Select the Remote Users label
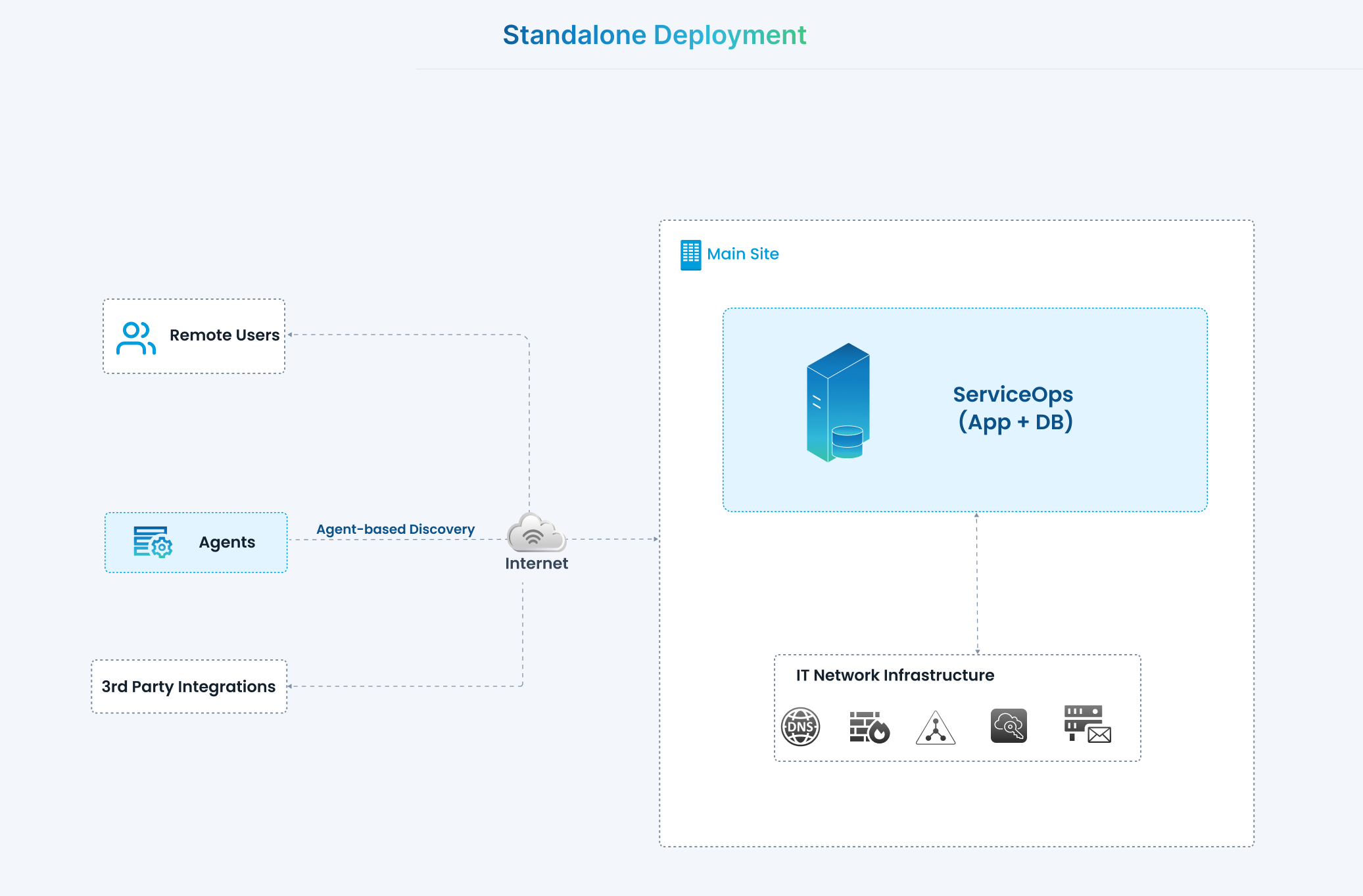1363x896 pixels. point(224,335)
